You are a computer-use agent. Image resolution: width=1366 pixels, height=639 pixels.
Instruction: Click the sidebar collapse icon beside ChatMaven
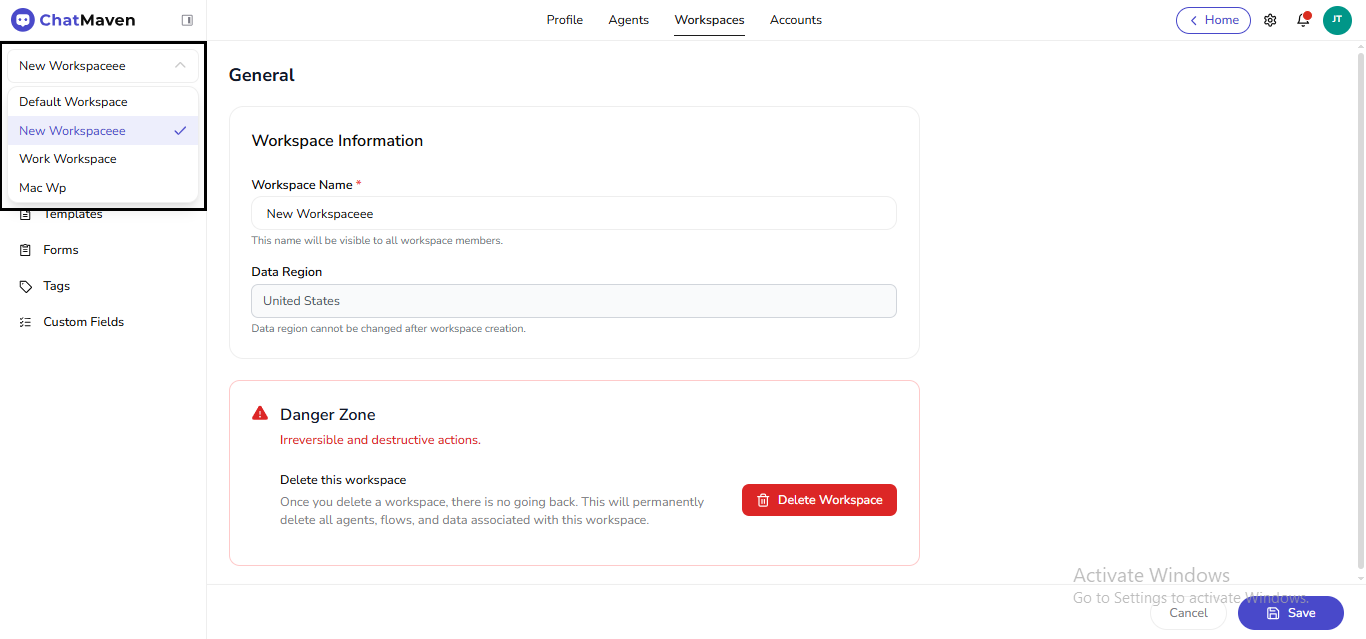(x=186, y=19)
